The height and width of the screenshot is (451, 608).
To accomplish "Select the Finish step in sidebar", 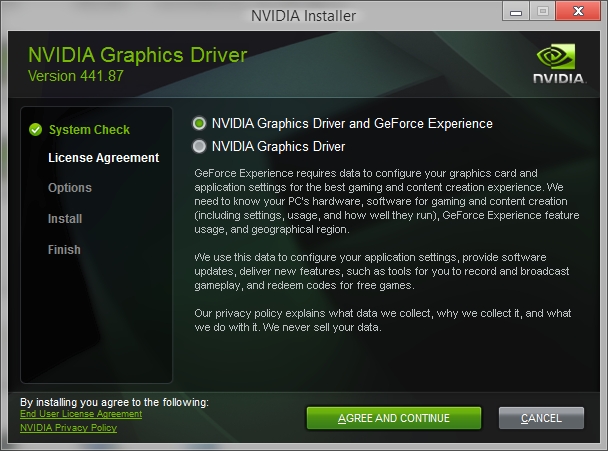I will click(x=64, y=249).
